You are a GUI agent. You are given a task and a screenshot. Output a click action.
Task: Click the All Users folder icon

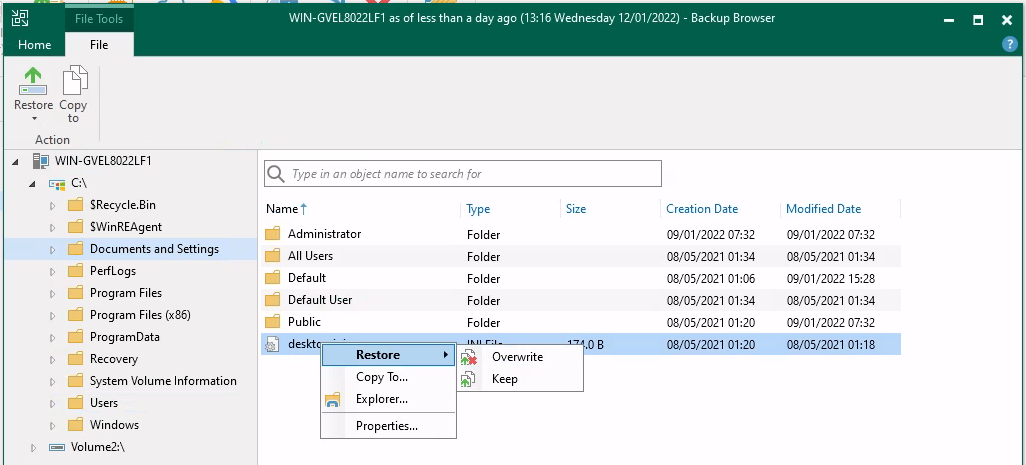tap(272, 256)
